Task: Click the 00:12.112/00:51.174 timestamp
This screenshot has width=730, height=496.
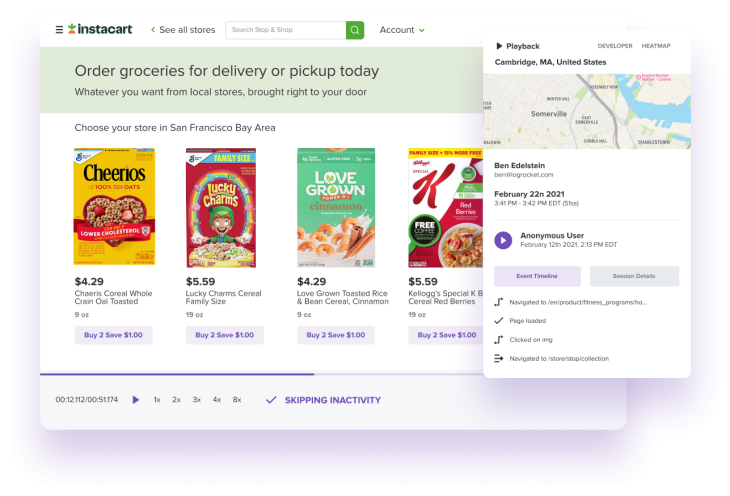Action: (x=87, y=400)
